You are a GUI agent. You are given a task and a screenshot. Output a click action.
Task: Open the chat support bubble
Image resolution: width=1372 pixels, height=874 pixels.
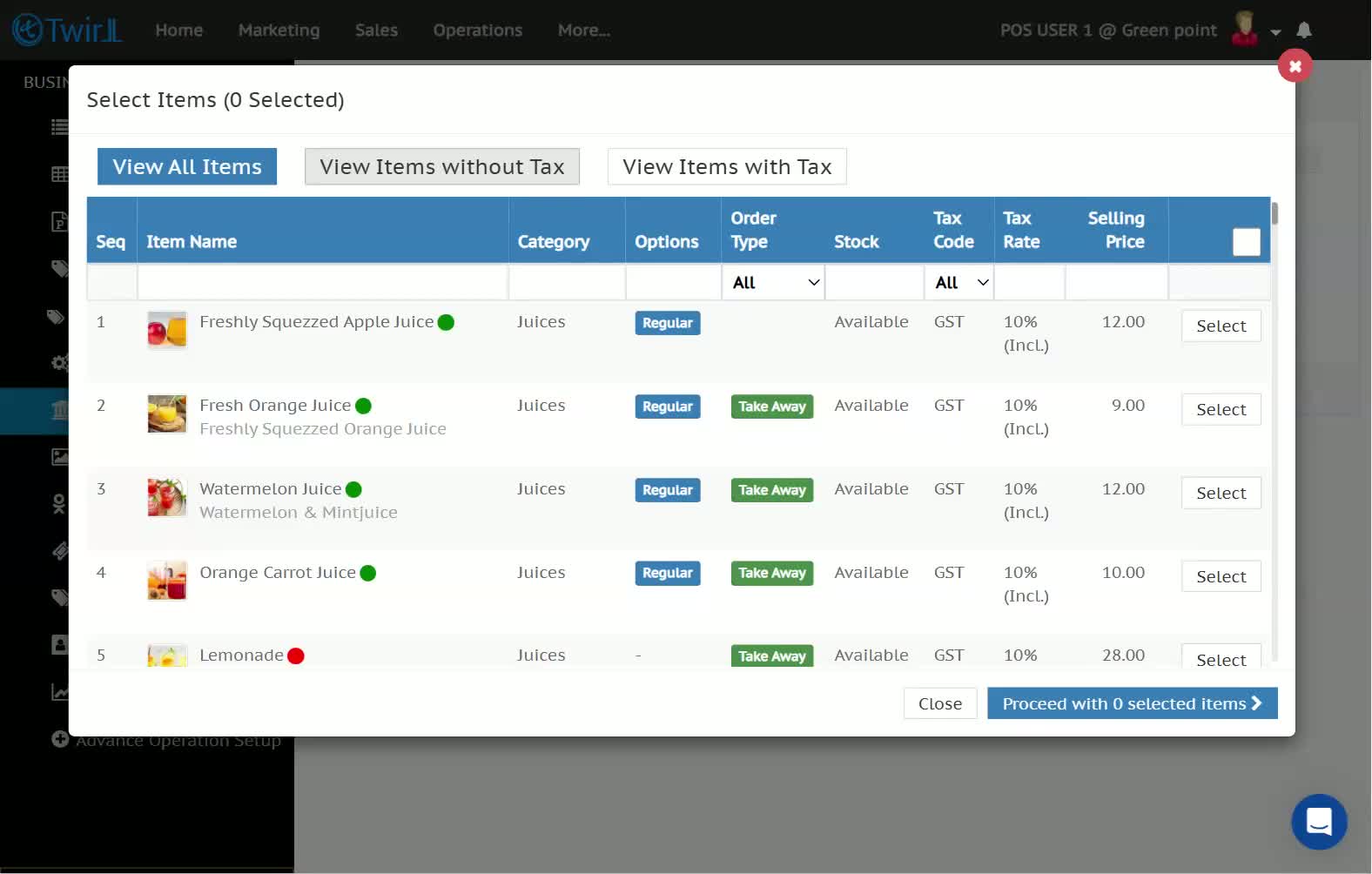[x=1319, y=821]
